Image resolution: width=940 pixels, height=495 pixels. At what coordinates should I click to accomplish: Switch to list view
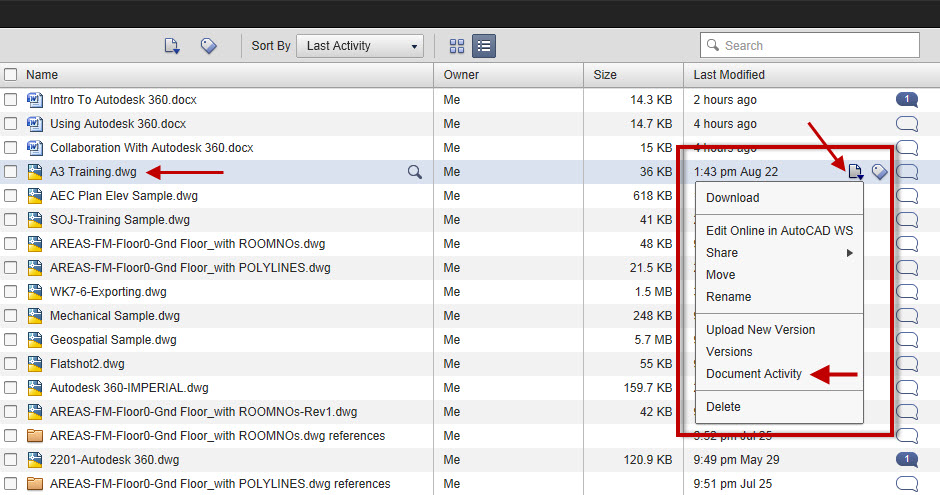(x=484, y=46)
